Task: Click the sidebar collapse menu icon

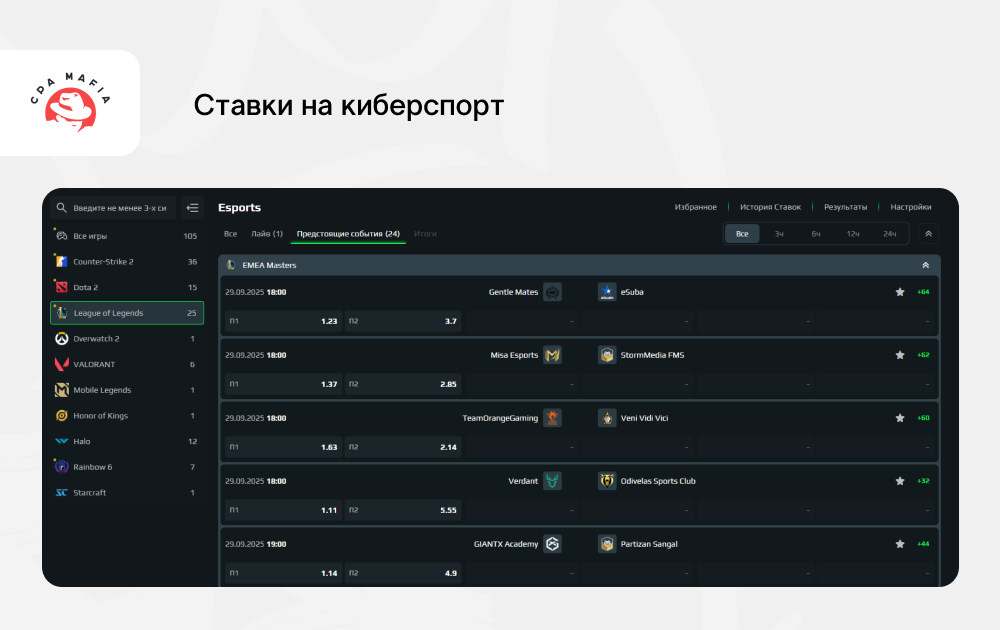Action: pos(193,208)
